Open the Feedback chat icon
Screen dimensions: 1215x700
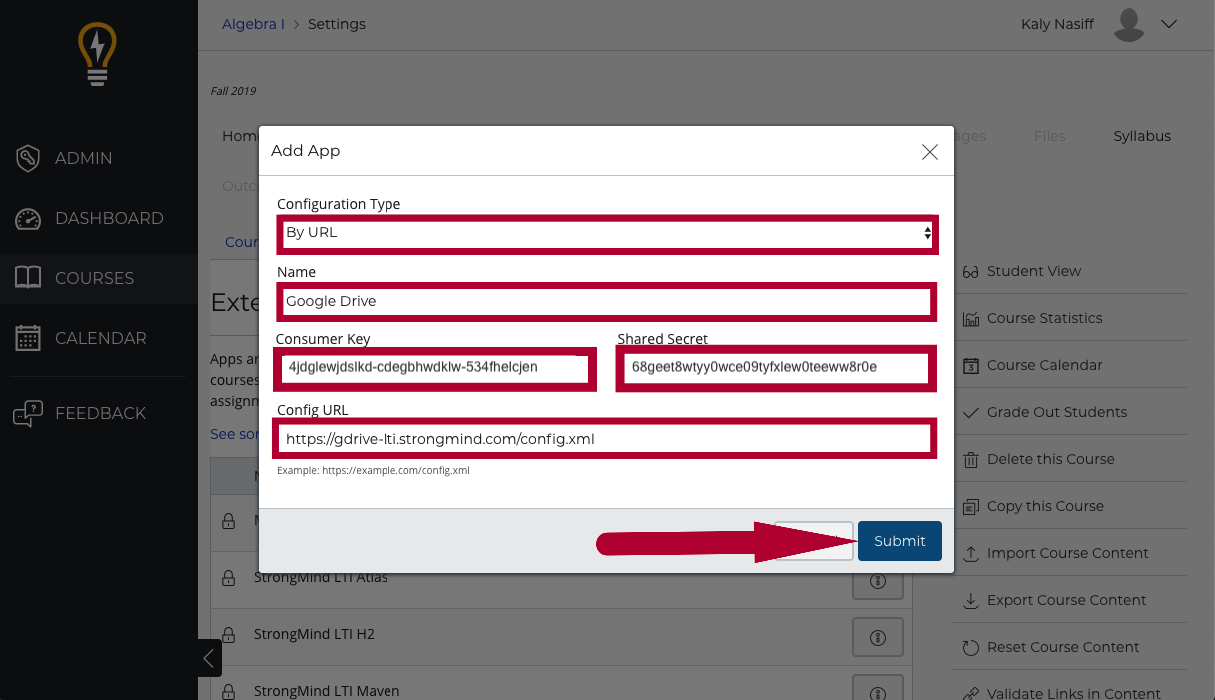28,413
